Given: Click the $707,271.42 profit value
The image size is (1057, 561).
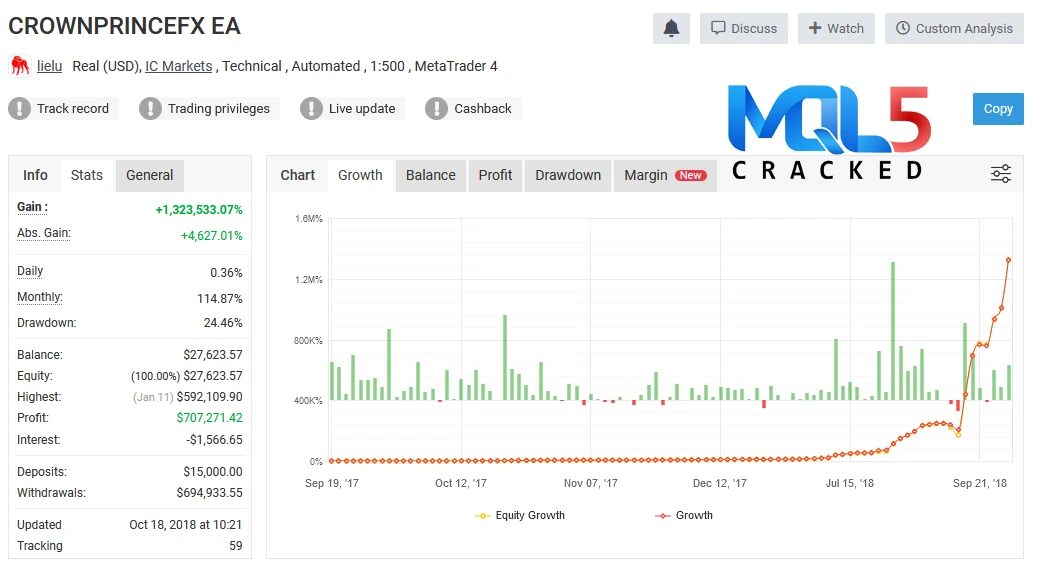Looking at the screenshot, I should click(x=210, y=418).
